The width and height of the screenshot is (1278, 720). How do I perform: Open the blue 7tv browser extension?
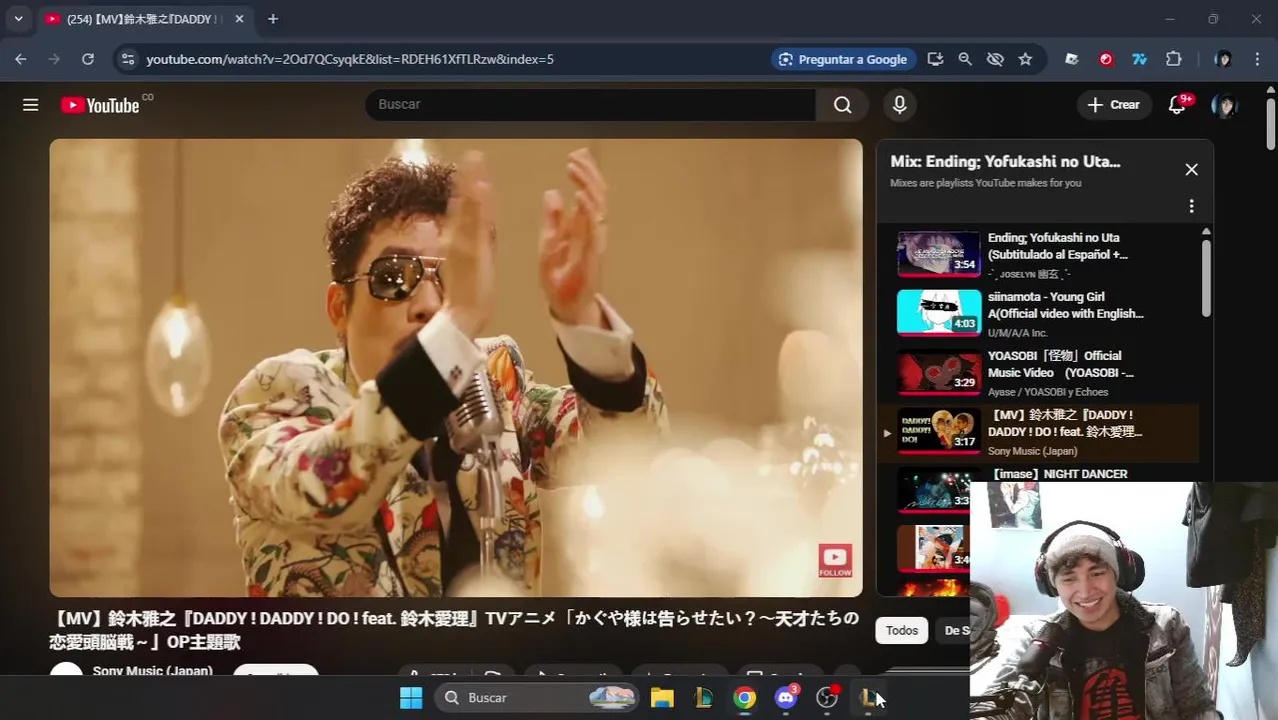click(x=1139, y=59)
